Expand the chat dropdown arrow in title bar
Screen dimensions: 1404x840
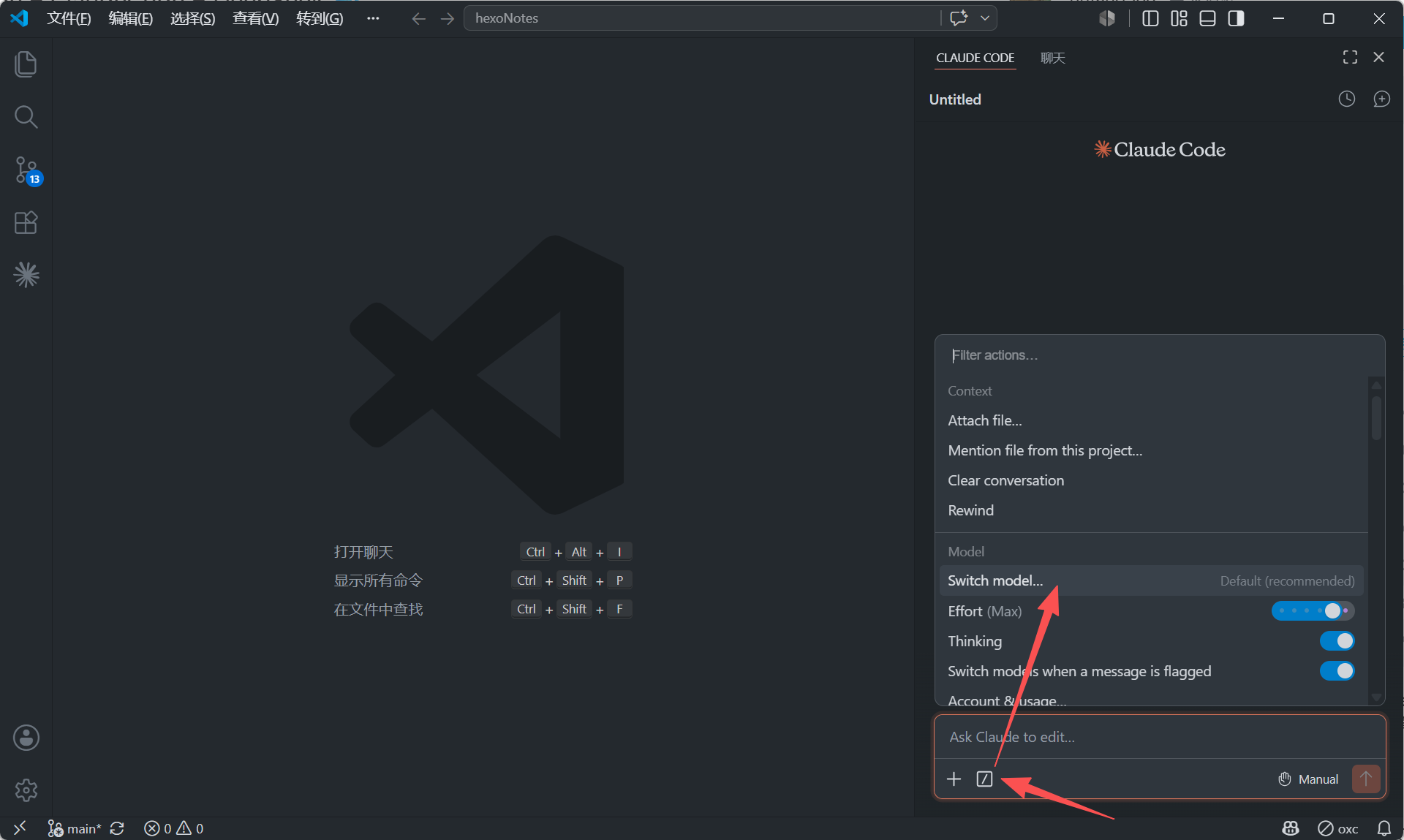coord(985,18)
